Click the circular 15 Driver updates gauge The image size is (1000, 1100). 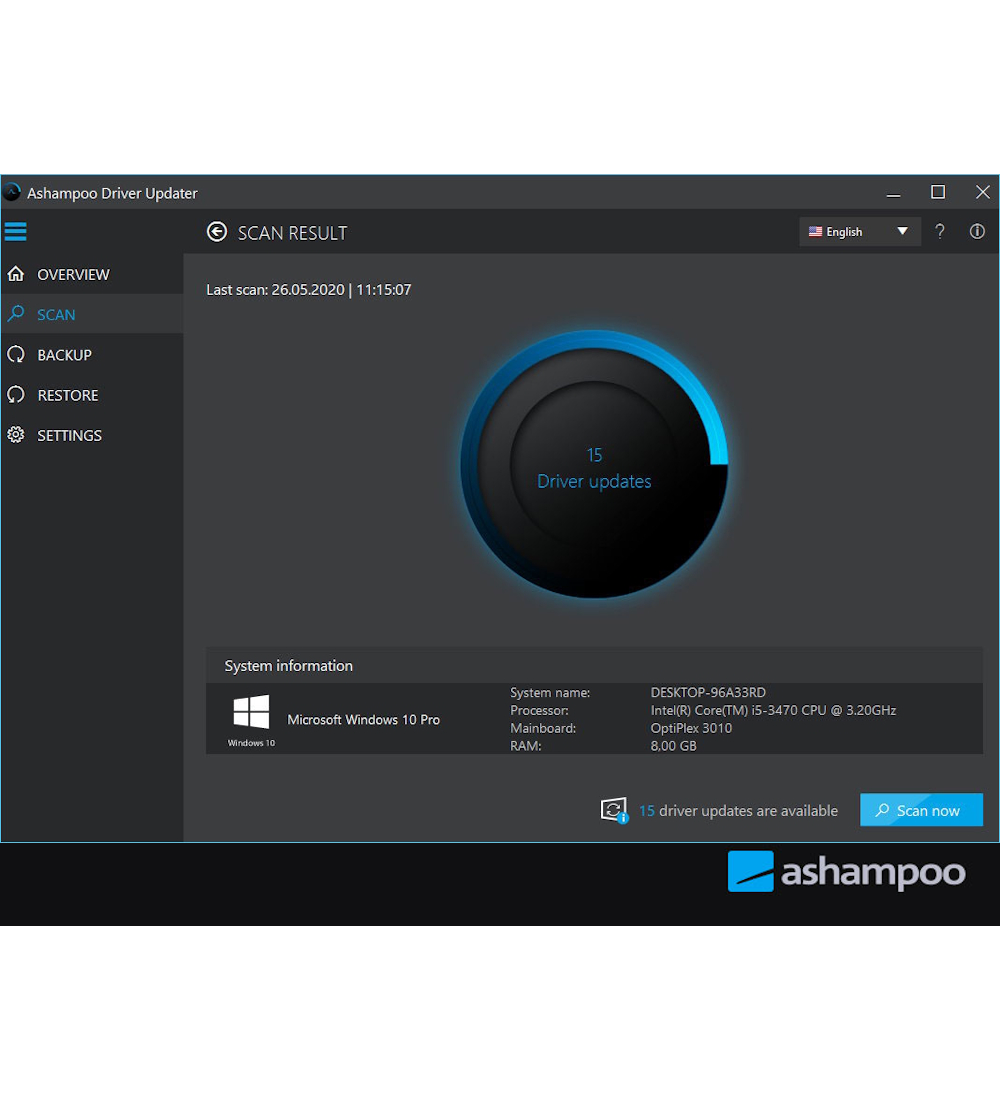[x=594, y=465]
